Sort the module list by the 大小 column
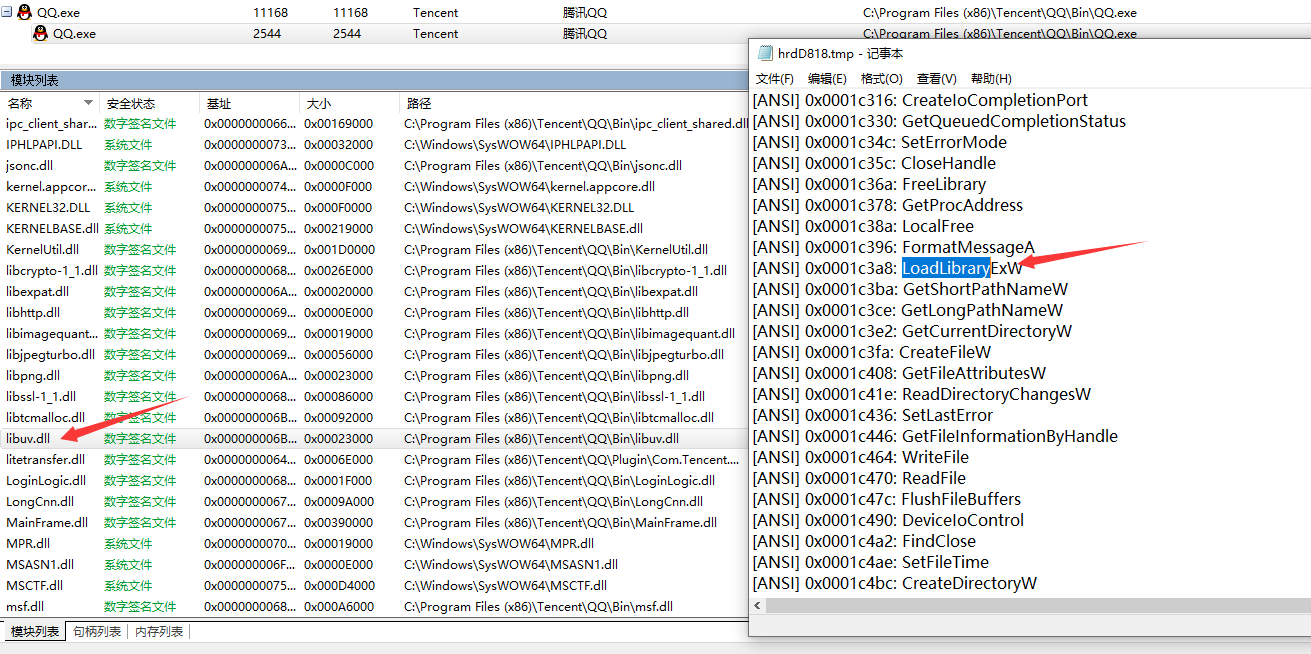 click(349, 103)
